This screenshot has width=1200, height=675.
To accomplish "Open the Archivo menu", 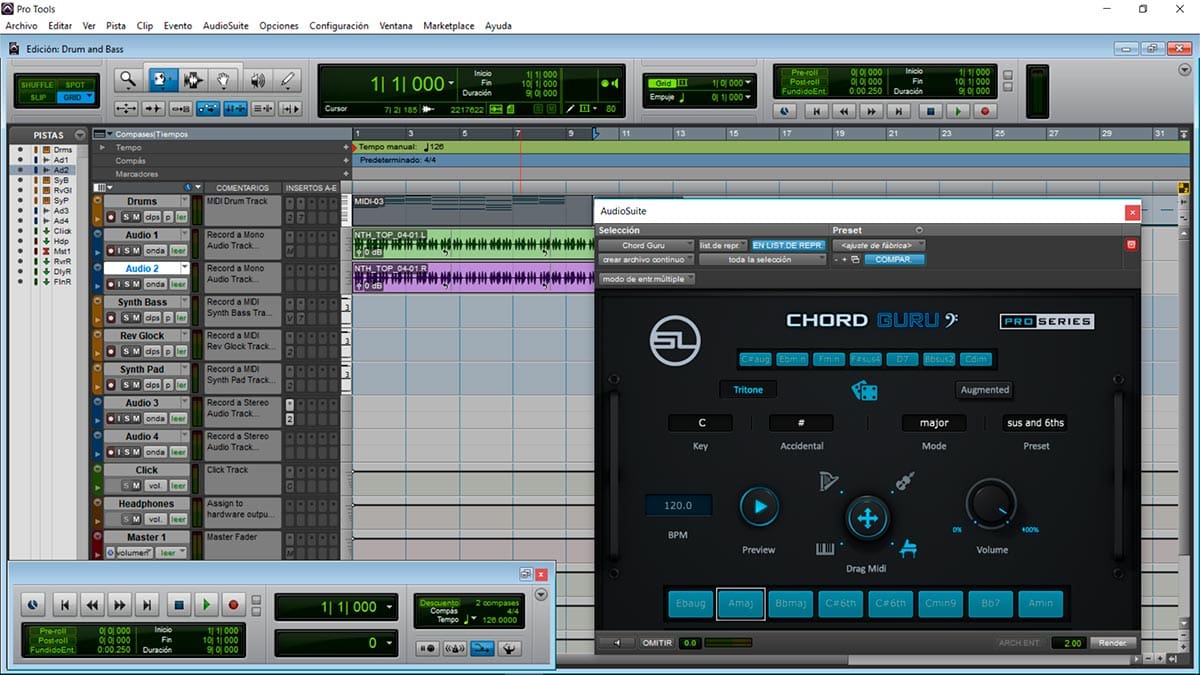I will [21, 26].
